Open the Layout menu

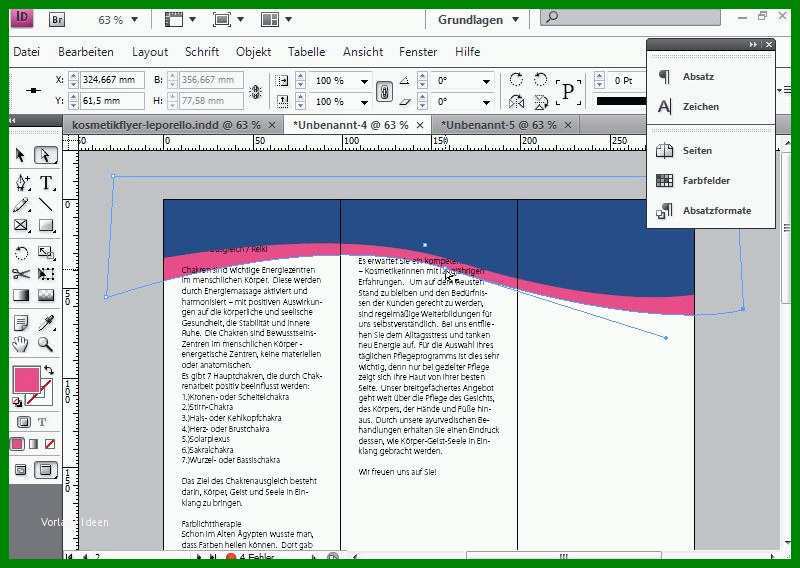(150, 52)
